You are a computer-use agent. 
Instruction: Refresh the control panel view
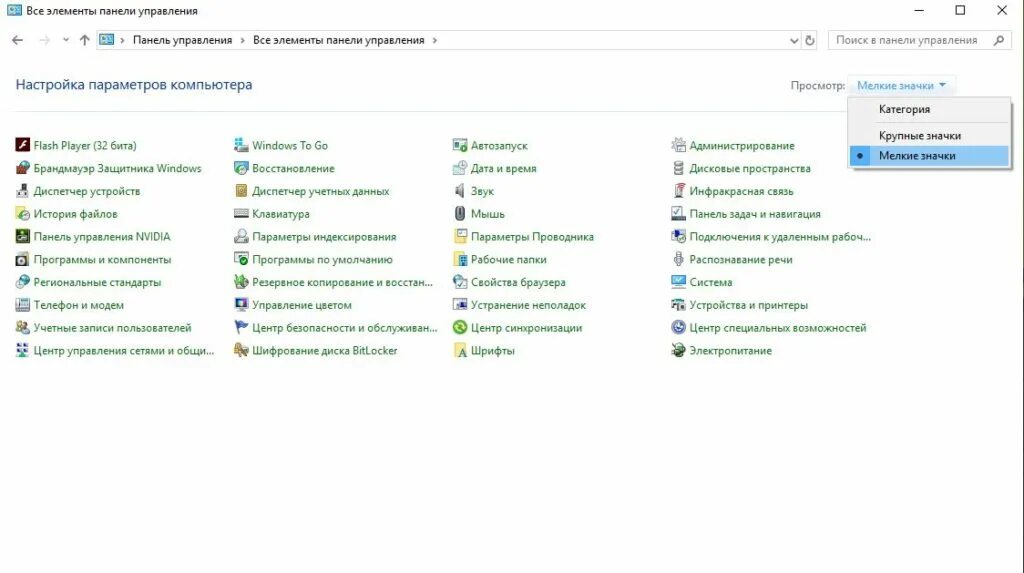pos(810,41)
